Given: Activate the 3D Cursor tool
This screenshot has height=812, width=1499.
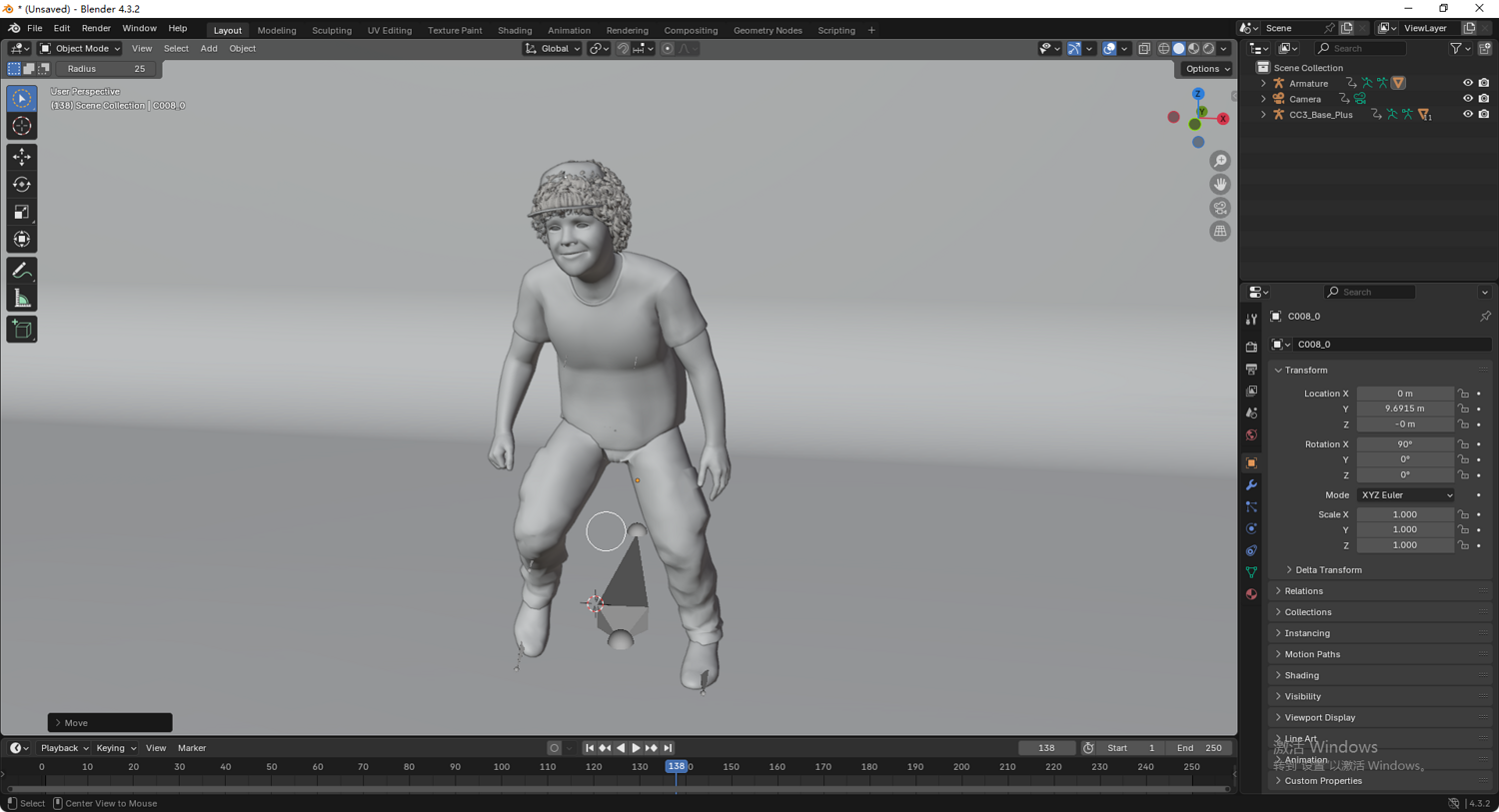Looking at the screenshot, I should 22,126.
